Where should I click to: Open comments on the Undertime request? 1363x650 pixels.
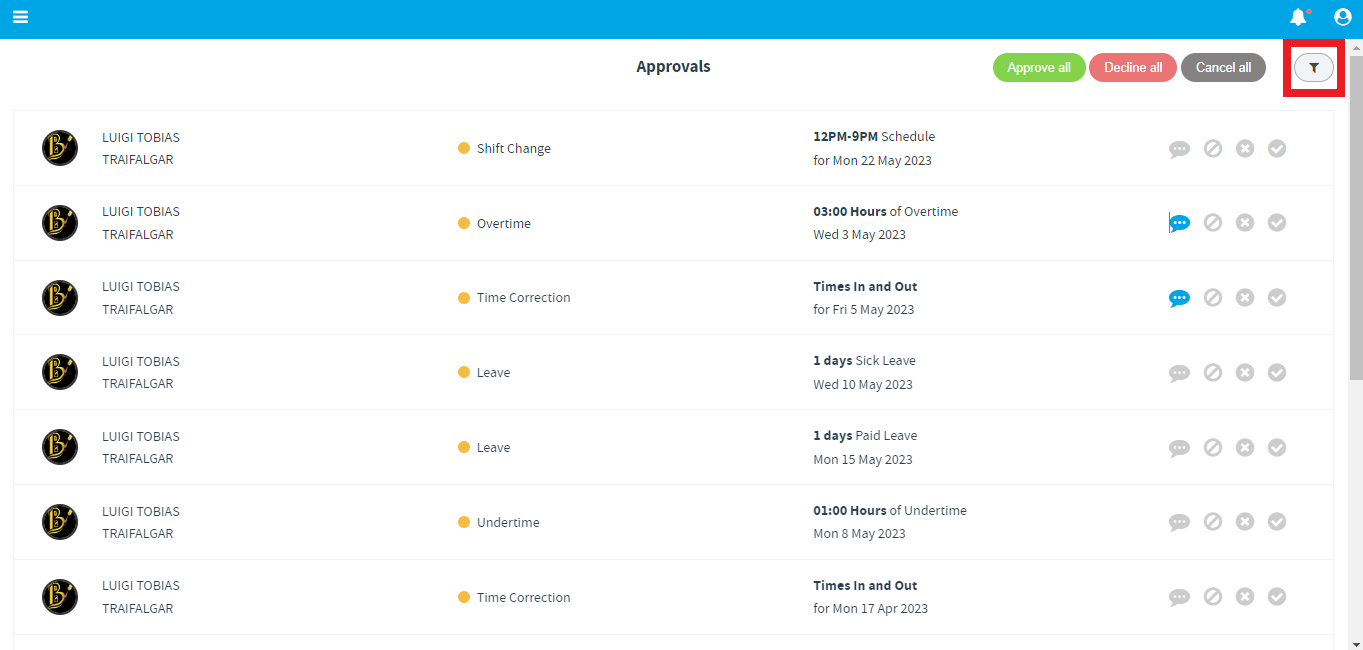1180,522
